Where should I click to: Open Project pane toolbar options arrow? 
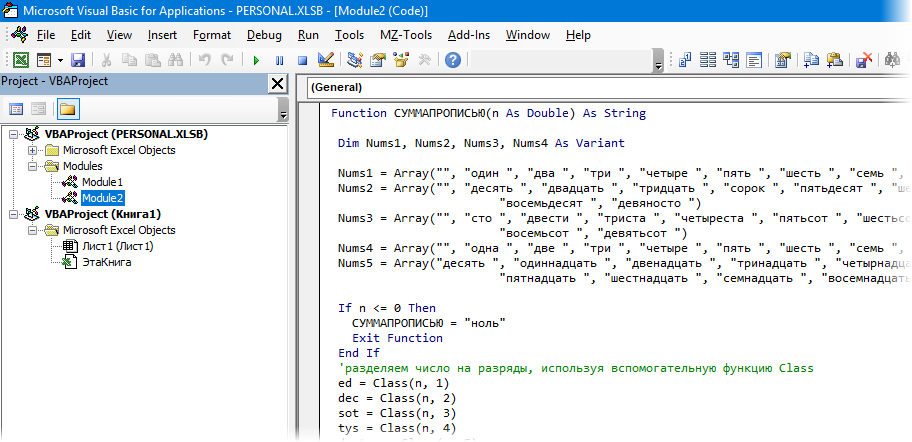(x=283, y=110)
